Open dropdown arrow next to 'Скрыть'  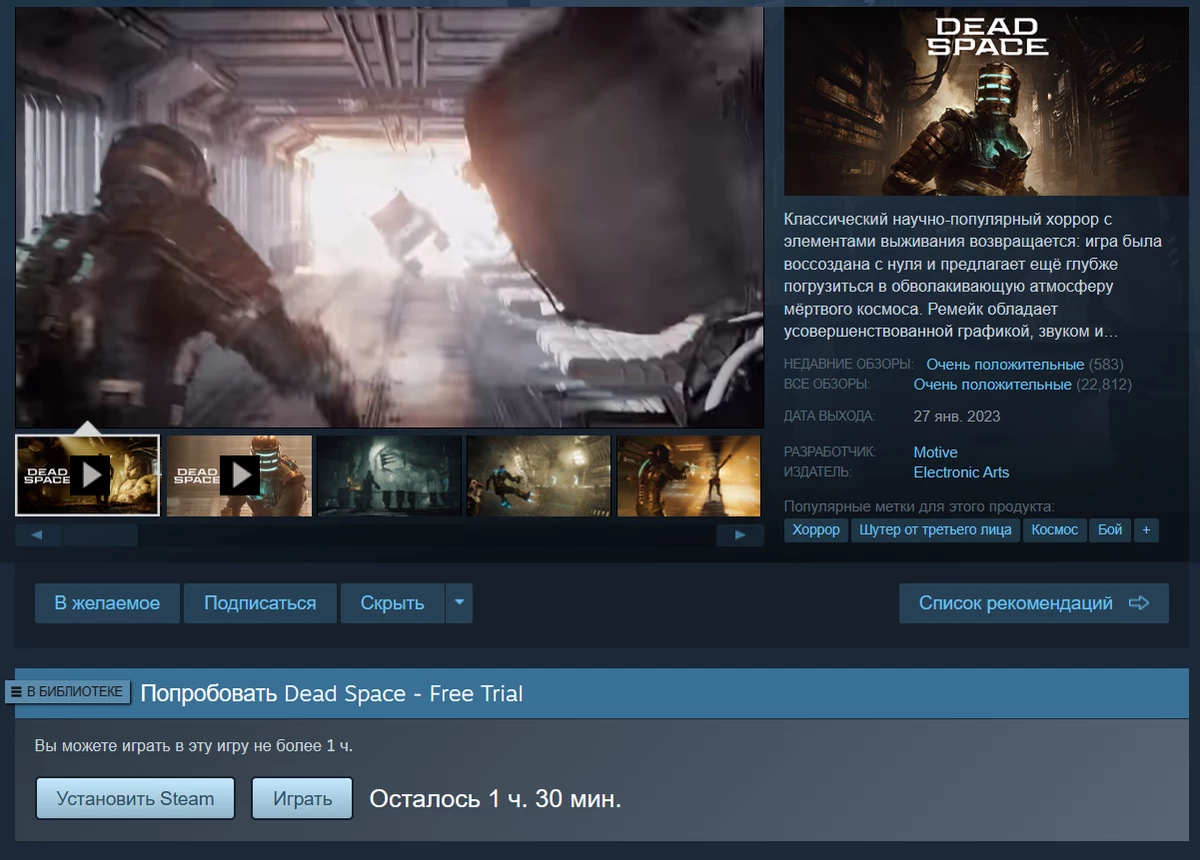pos(459,603)
